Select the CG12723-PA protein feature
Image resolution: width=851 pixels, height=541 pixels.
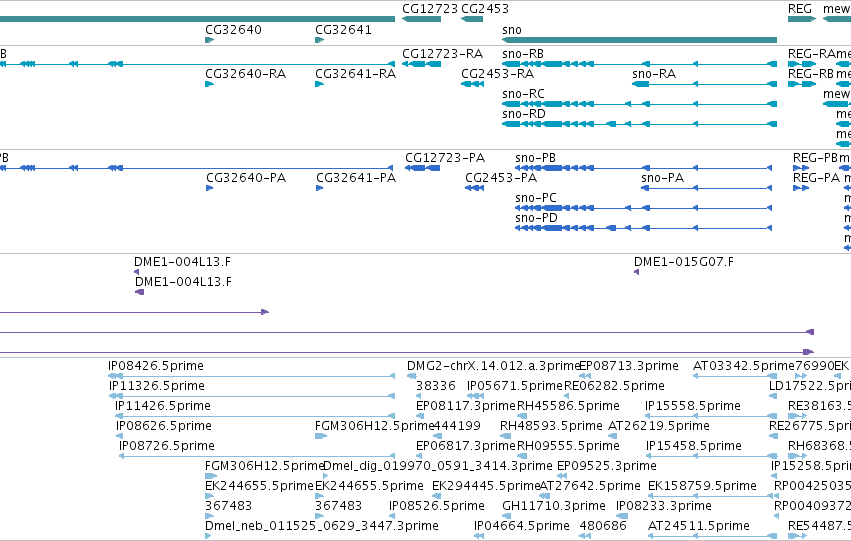[422, 168]
